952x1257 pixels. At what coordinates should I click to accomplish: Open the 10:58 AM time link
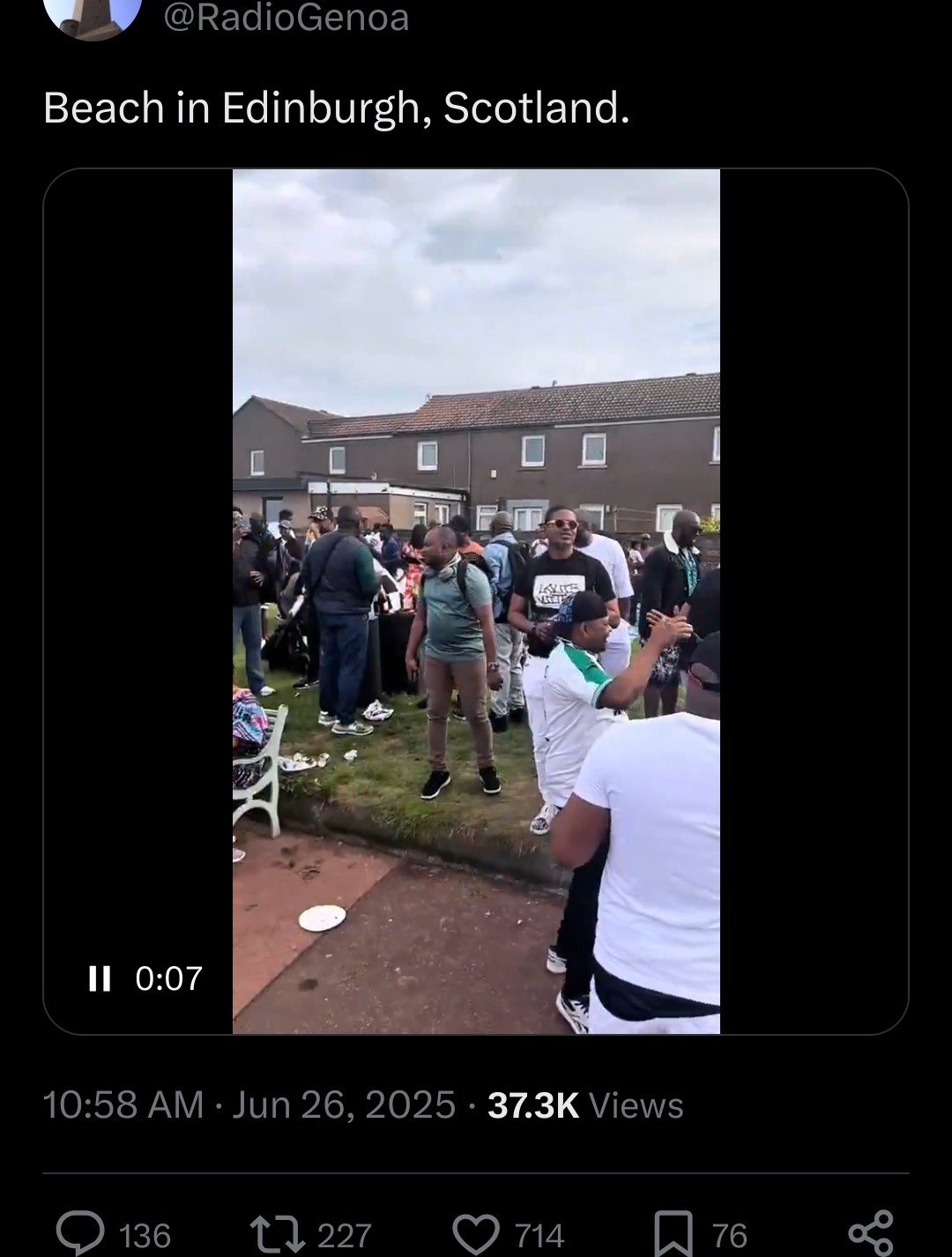(x=123, y=1105)
